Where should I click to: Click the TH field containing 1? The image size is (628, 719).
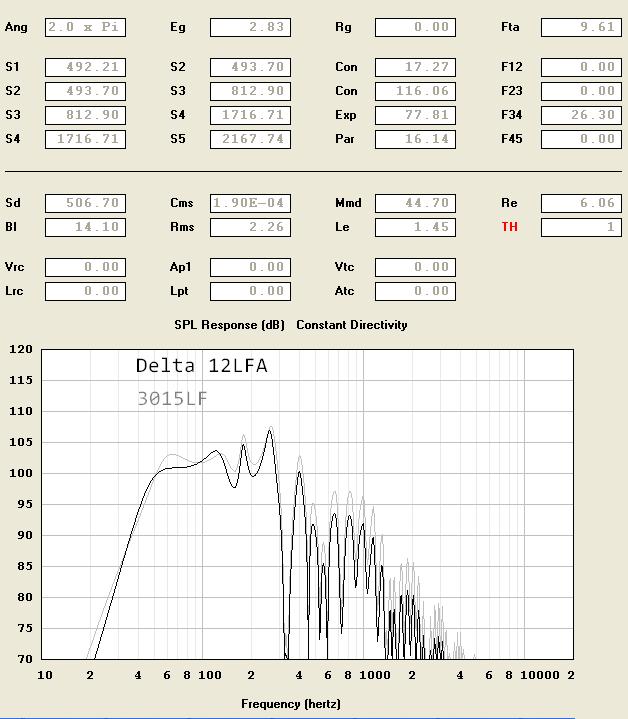point(581,227)
